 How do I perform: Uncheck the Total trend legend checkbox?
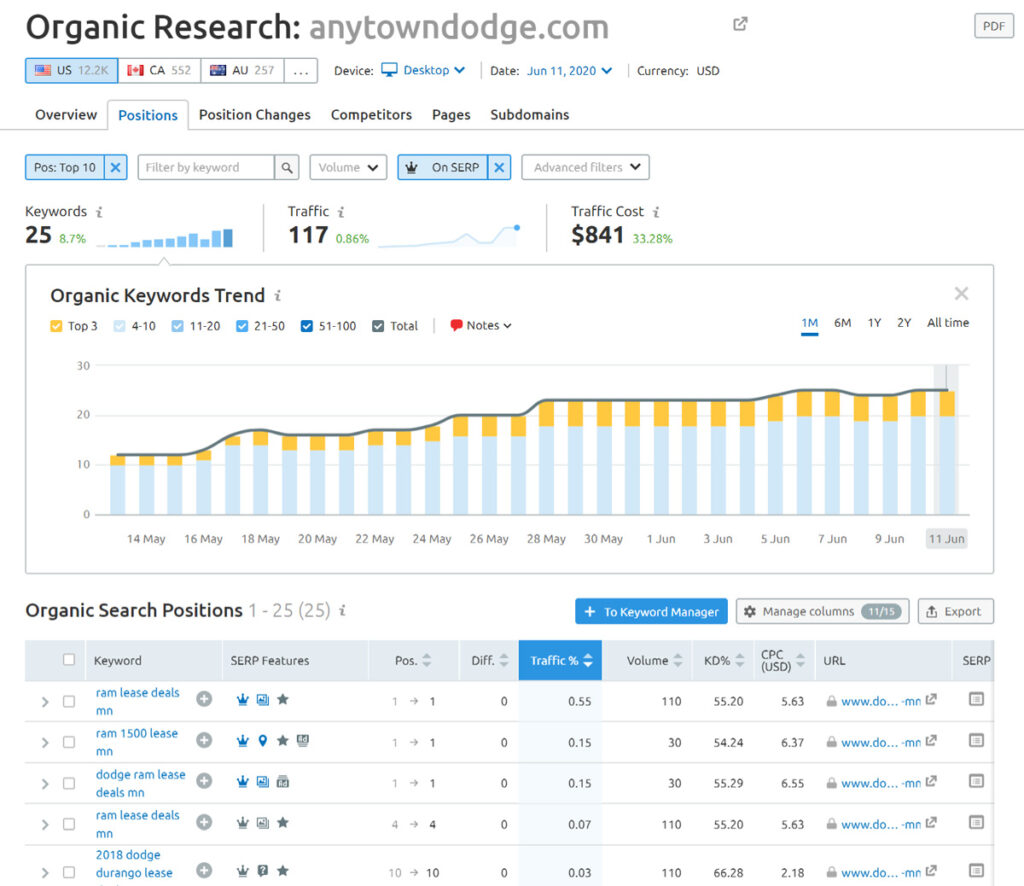377,325
